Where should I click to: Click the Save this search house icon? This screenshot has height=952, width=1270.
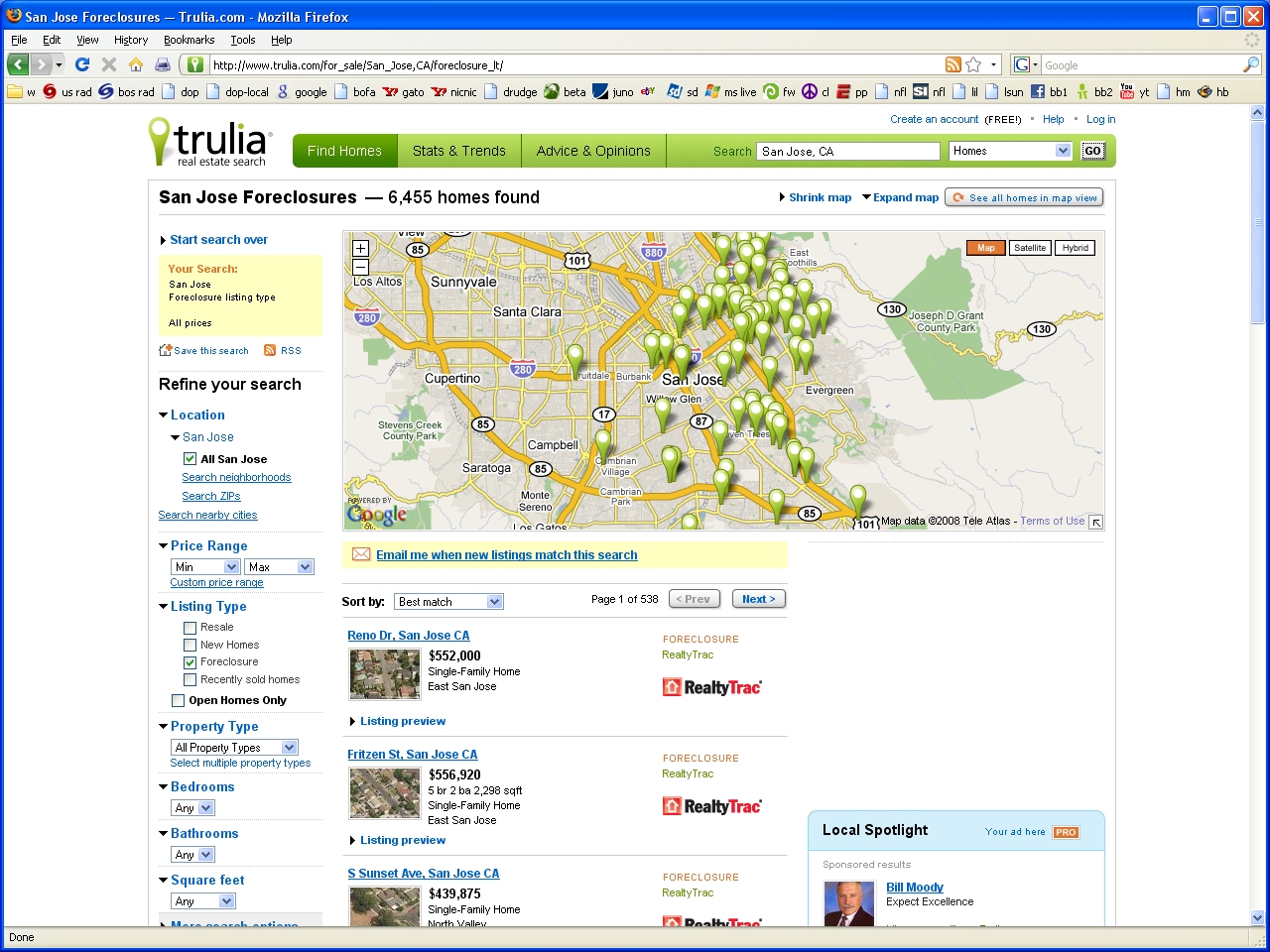(x=166, y=350)
